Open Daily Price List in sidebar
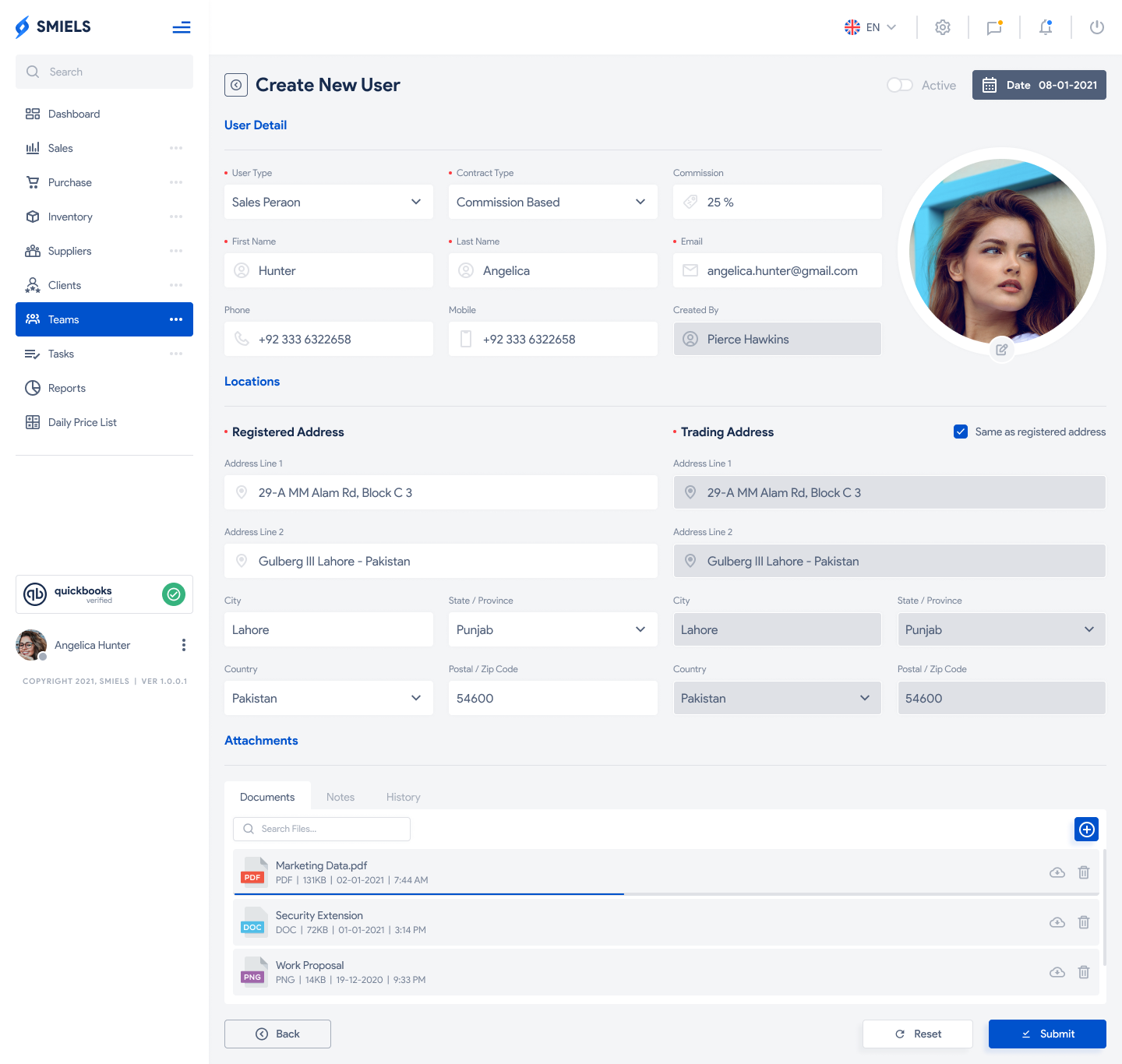1122x1064 pixels. 104,422
